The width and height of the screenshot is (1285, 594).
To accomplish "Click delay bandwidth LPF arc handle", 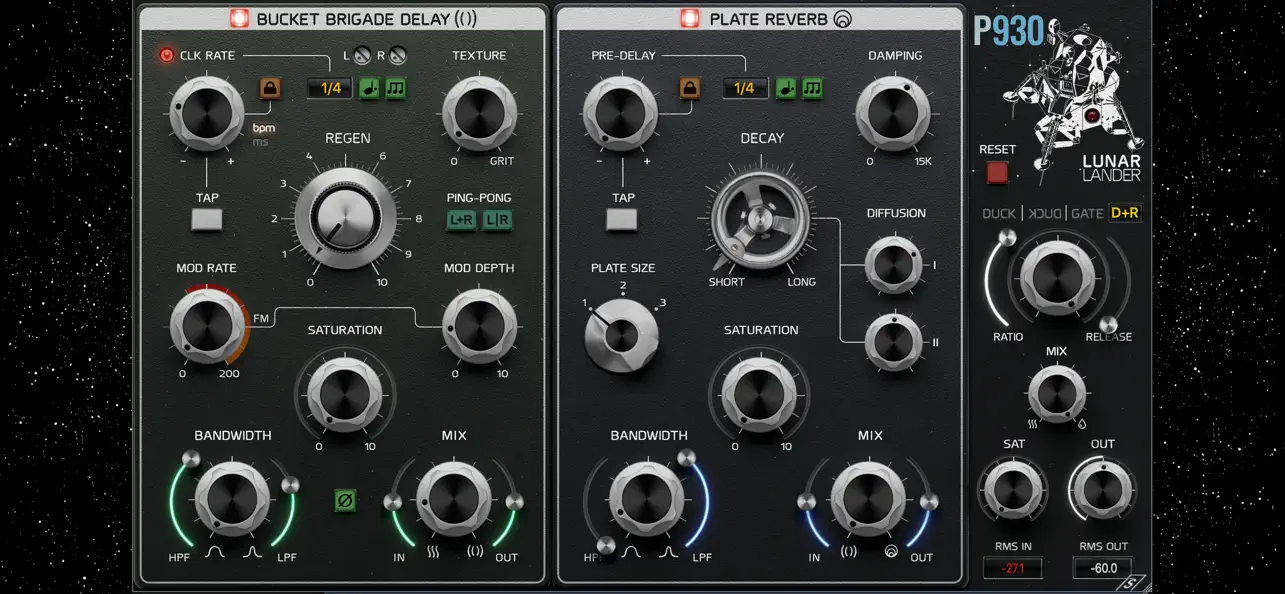I will (291, 485).
